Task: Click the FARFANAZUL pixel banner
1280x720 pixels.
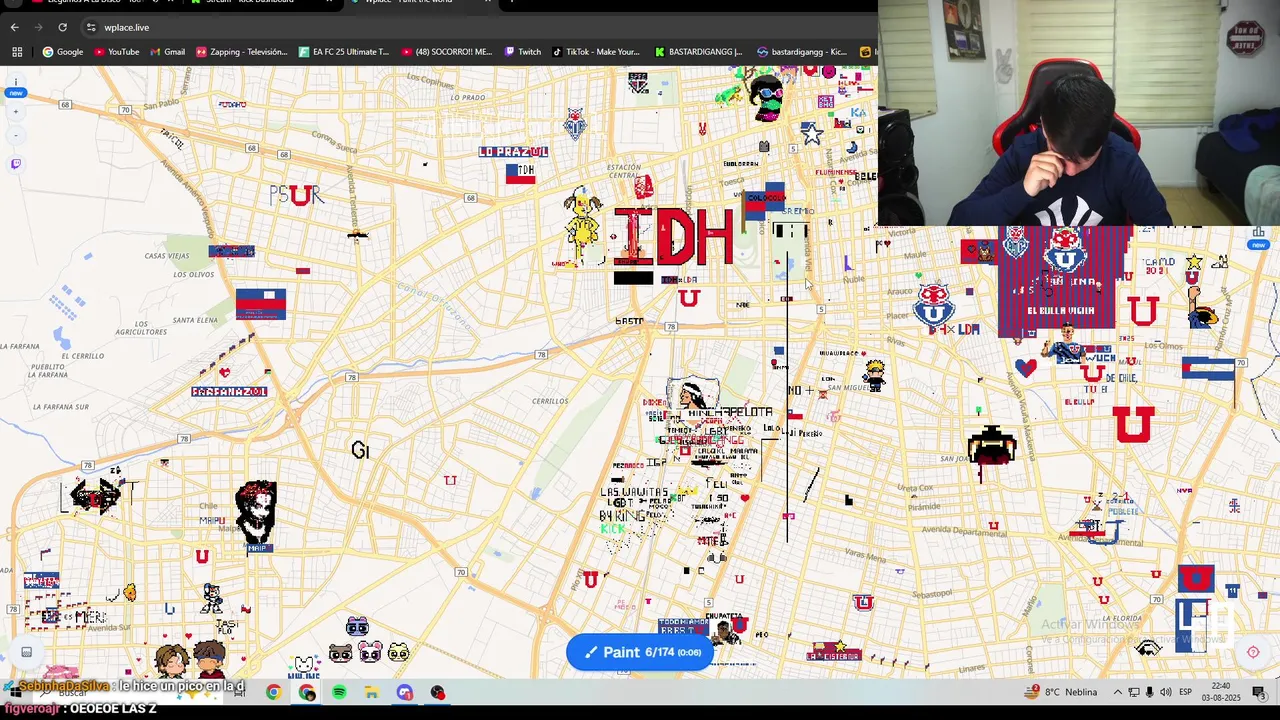Action: point(229,391)
